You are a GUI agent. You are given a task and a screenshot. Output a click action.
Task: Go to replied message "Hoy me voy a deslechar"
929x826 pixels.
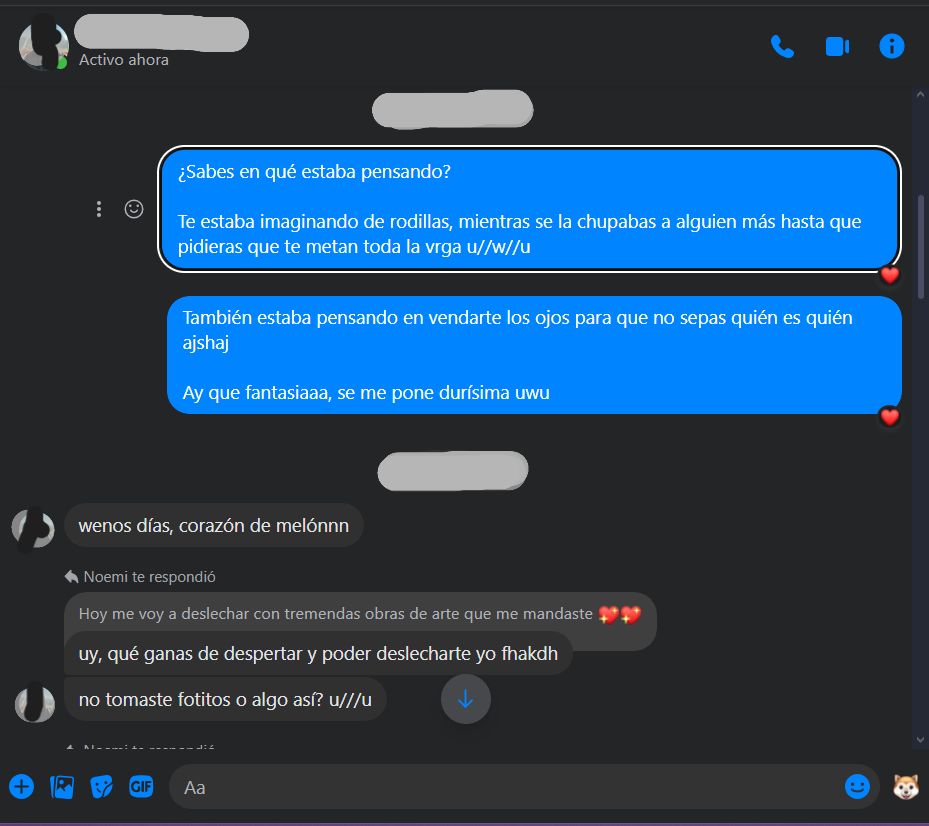pos(360,614)
